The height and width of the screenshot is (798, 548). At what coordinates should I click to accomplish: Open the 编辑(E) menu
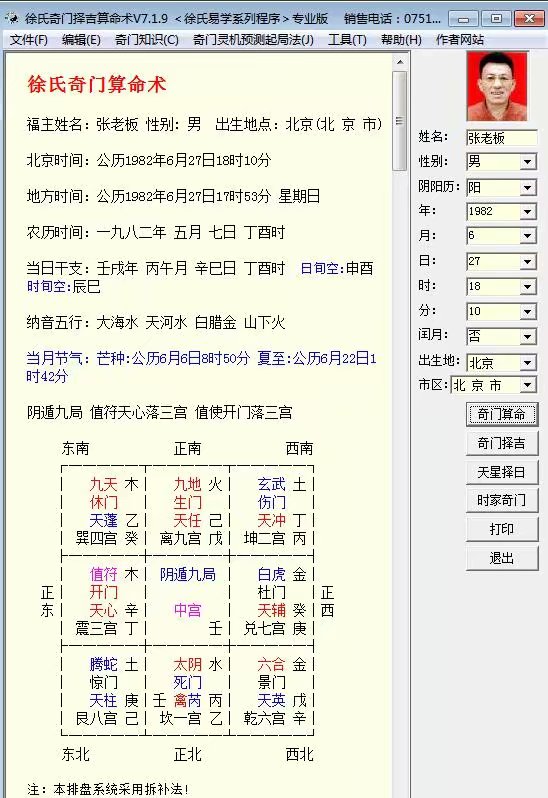click(x=81, y=40)
